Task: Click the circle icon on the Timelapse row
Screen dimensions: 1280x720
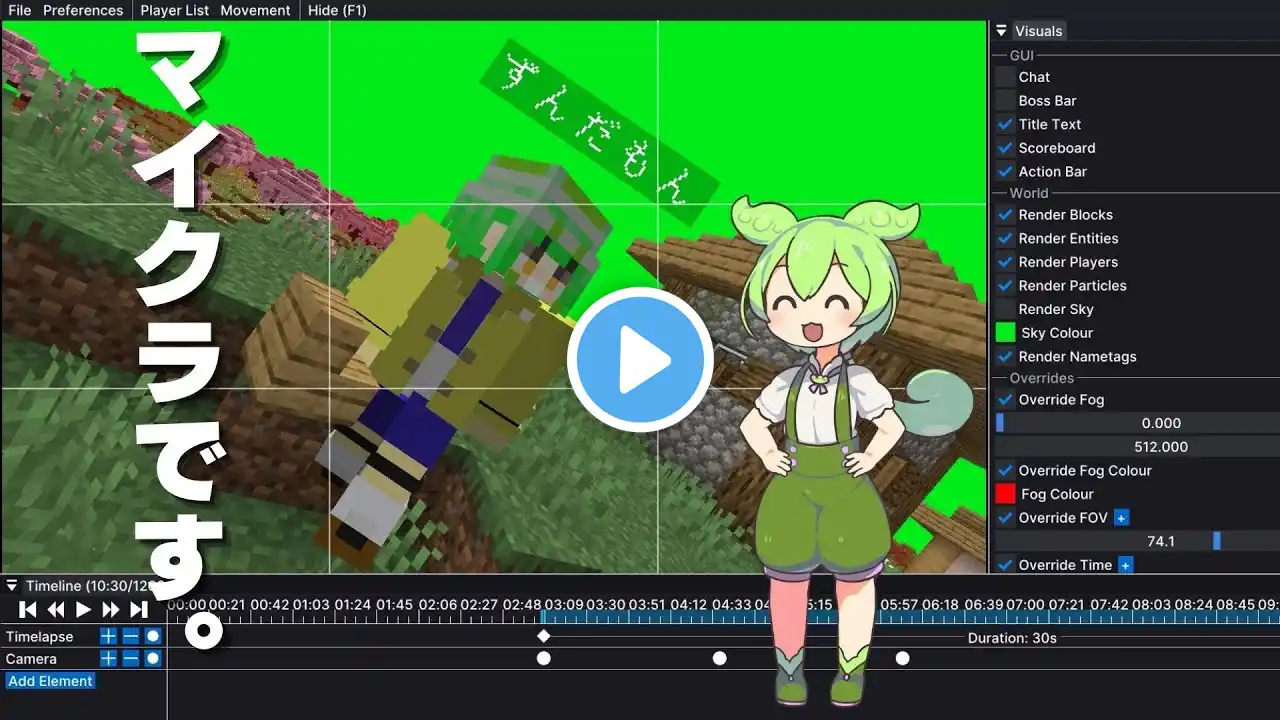Action: 153,636
